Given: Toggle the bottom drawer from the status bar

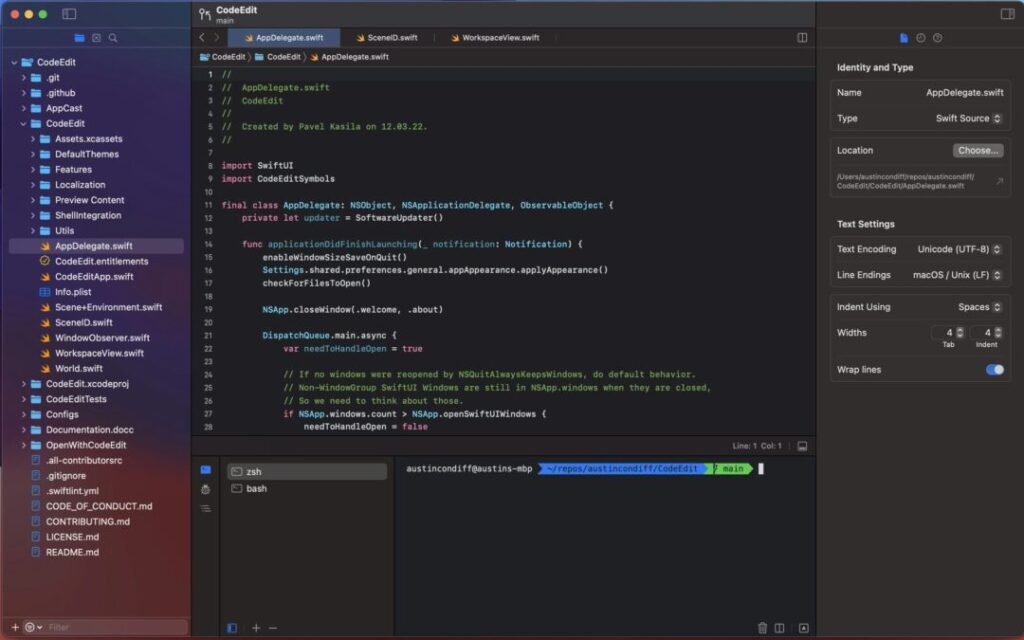Looking at the screenshot, I should pyautogui.click(x=802, y=446).
